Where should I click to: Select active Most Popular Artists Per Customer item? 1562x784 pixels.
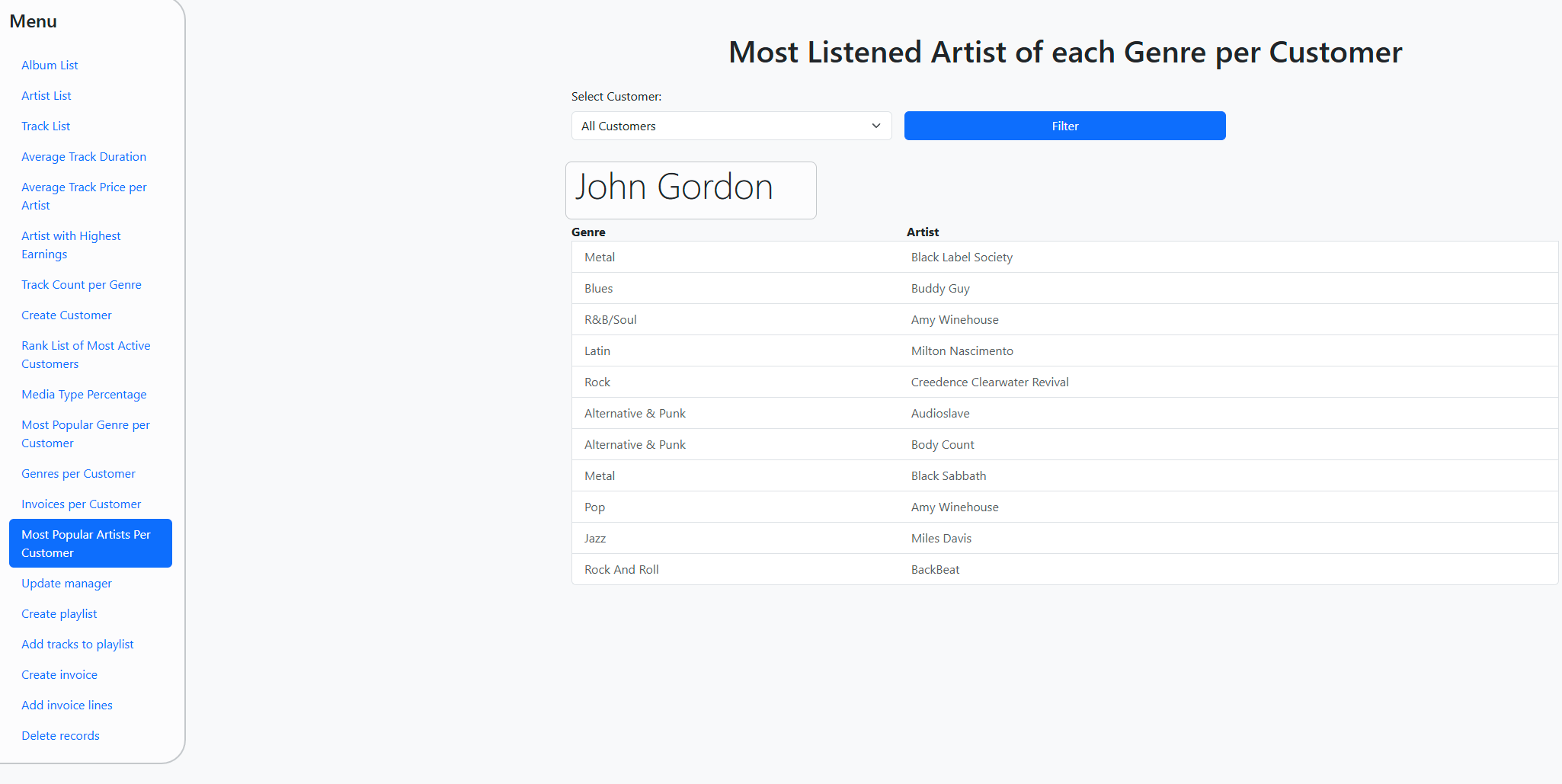90,543
